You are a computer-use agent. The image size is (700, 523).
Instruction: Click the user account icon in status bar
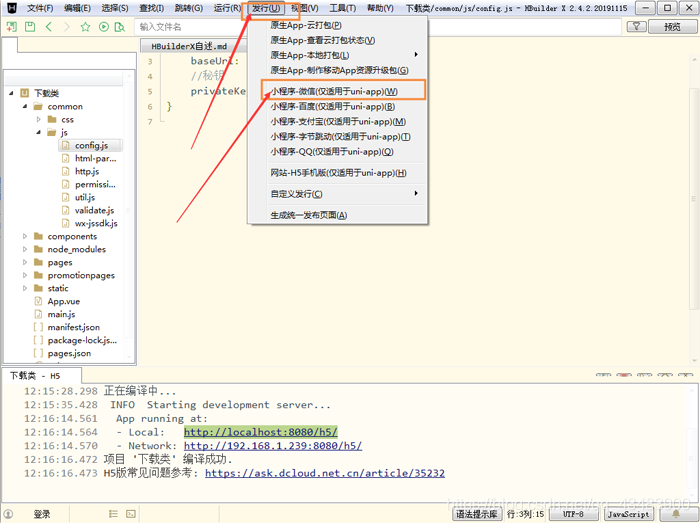click(x=8, y=514)
